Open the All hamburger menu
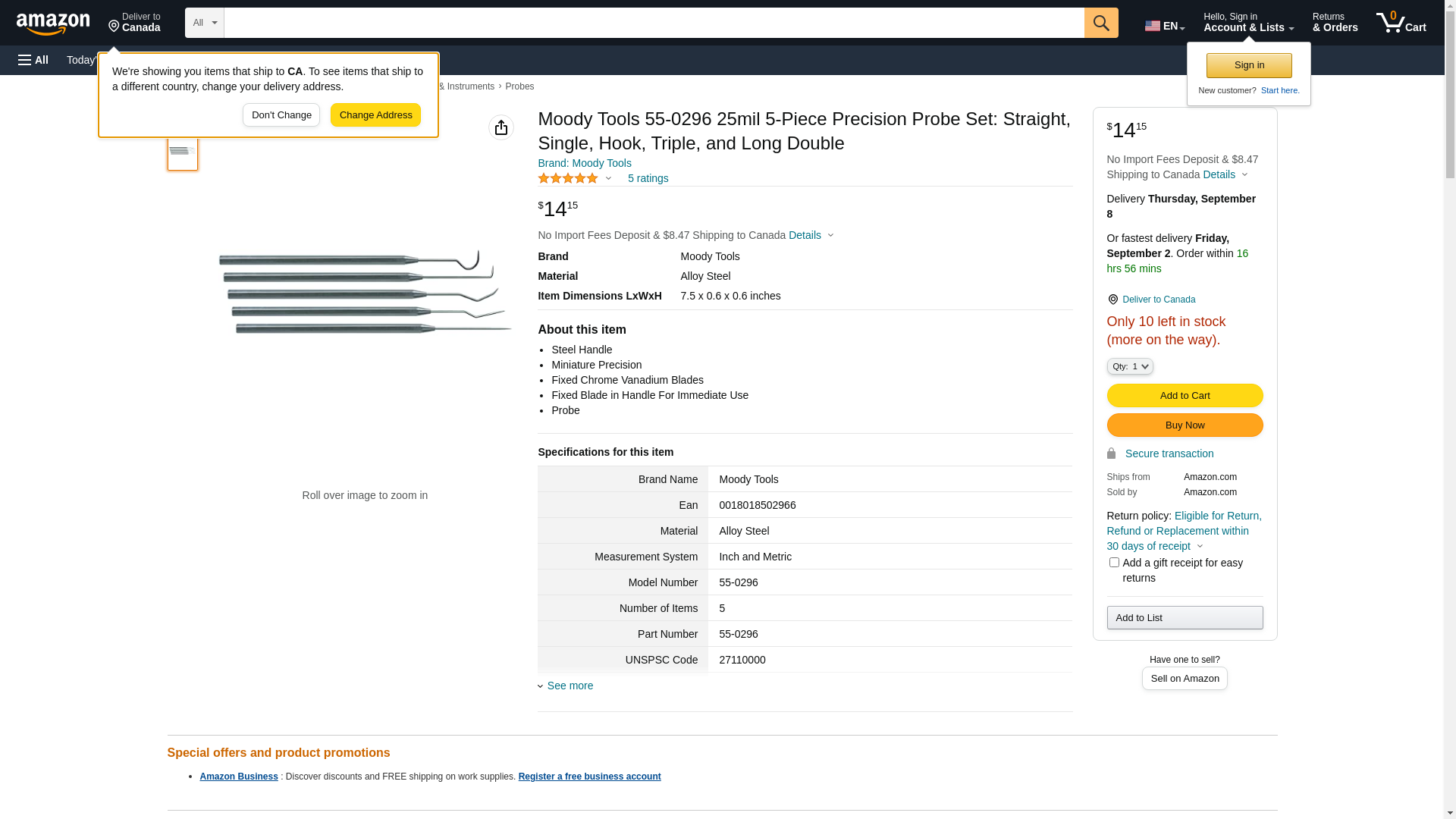 (33, 60)
